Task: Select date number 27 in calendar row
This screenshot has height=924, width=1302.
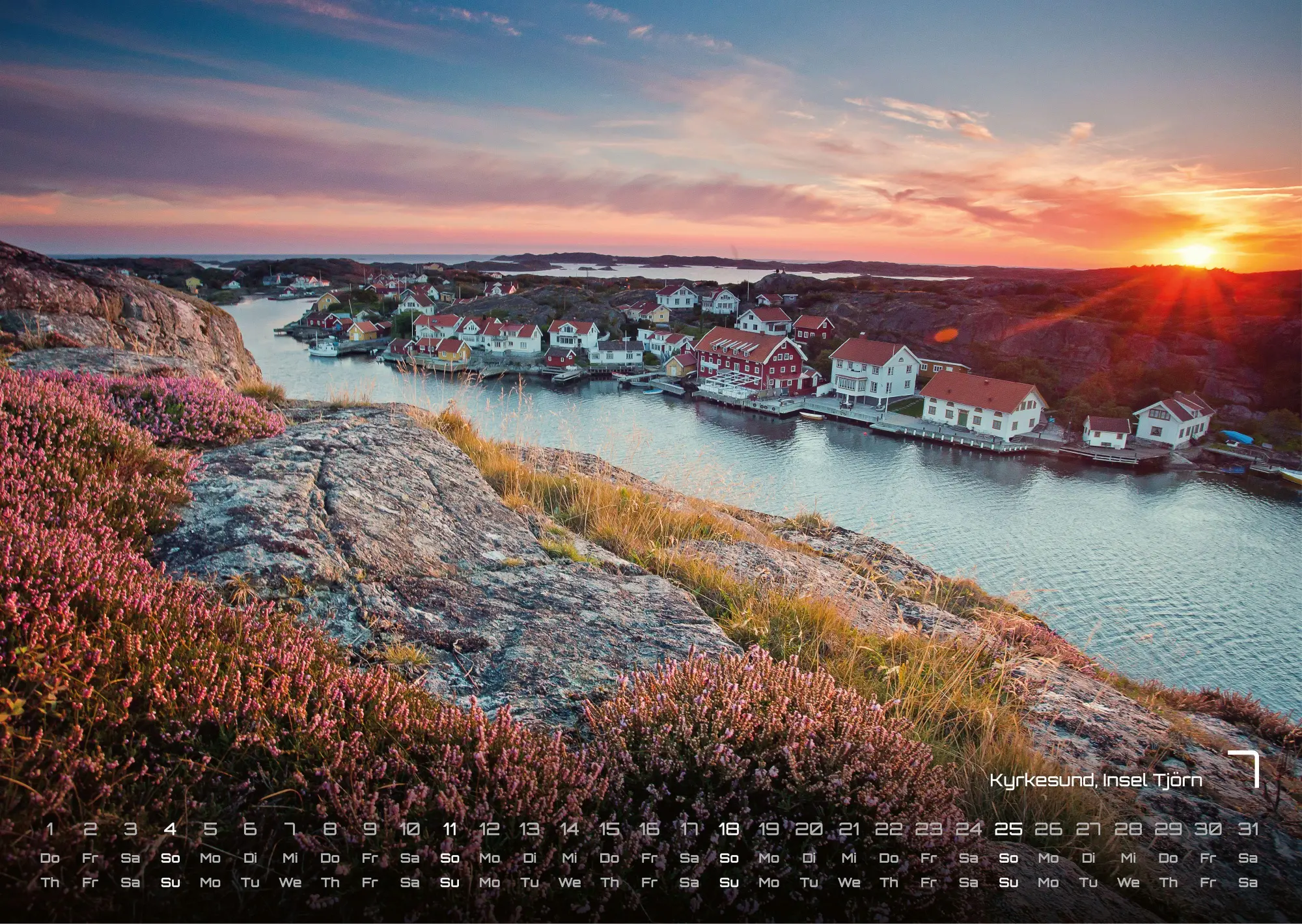Action: [x=1088, y=829]
